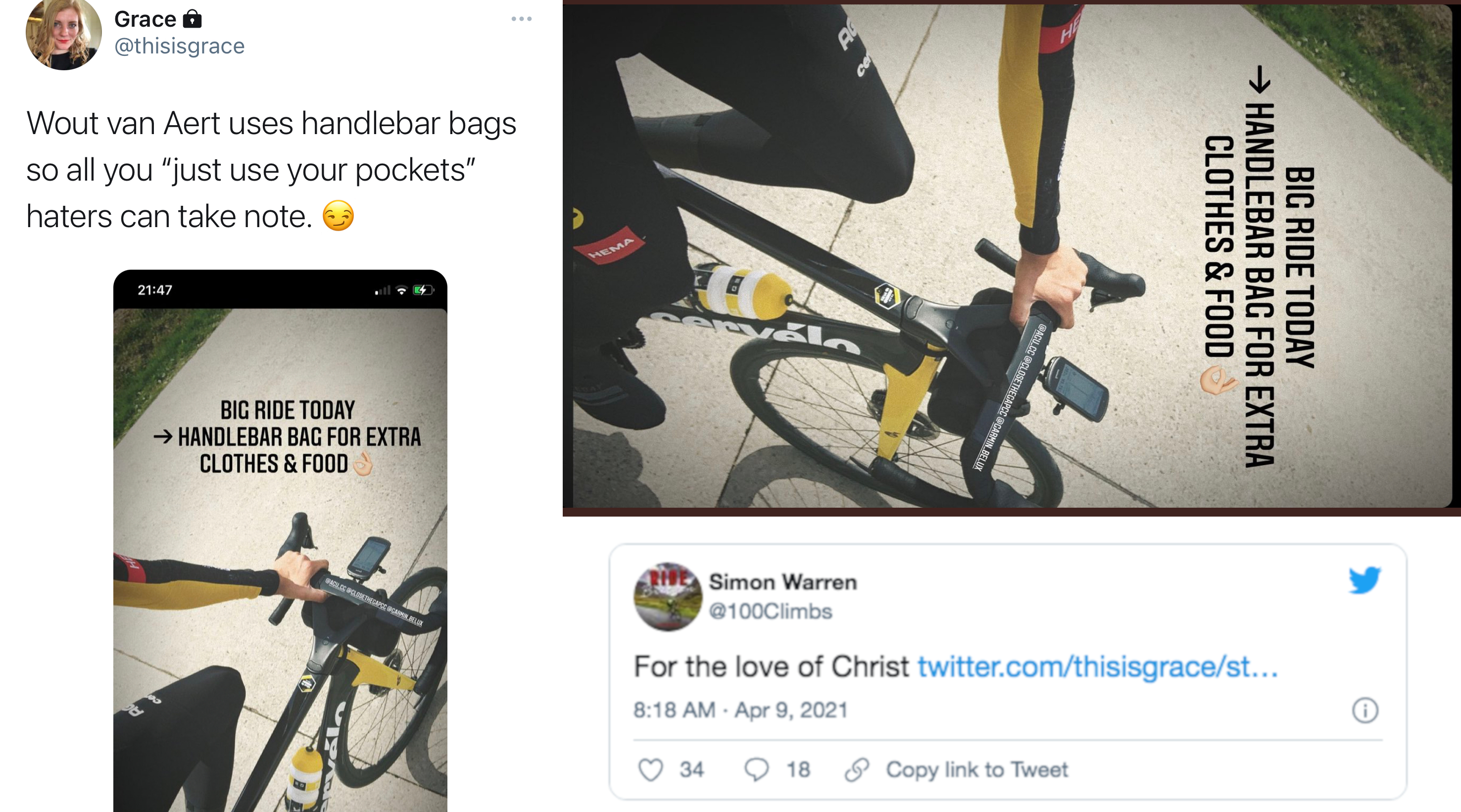Click the lock icon beside Grace
The width and height of the screenshot is (1461, 812).
192,19
